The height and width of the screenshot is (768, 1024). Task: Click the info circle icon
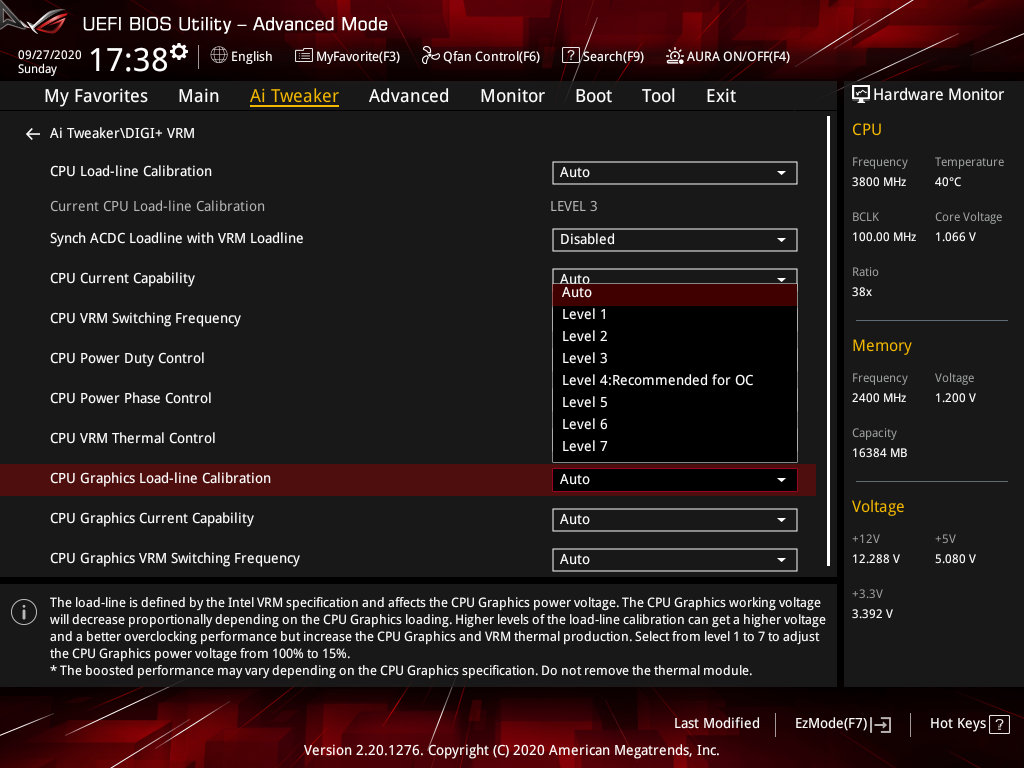tap(24, 612)
